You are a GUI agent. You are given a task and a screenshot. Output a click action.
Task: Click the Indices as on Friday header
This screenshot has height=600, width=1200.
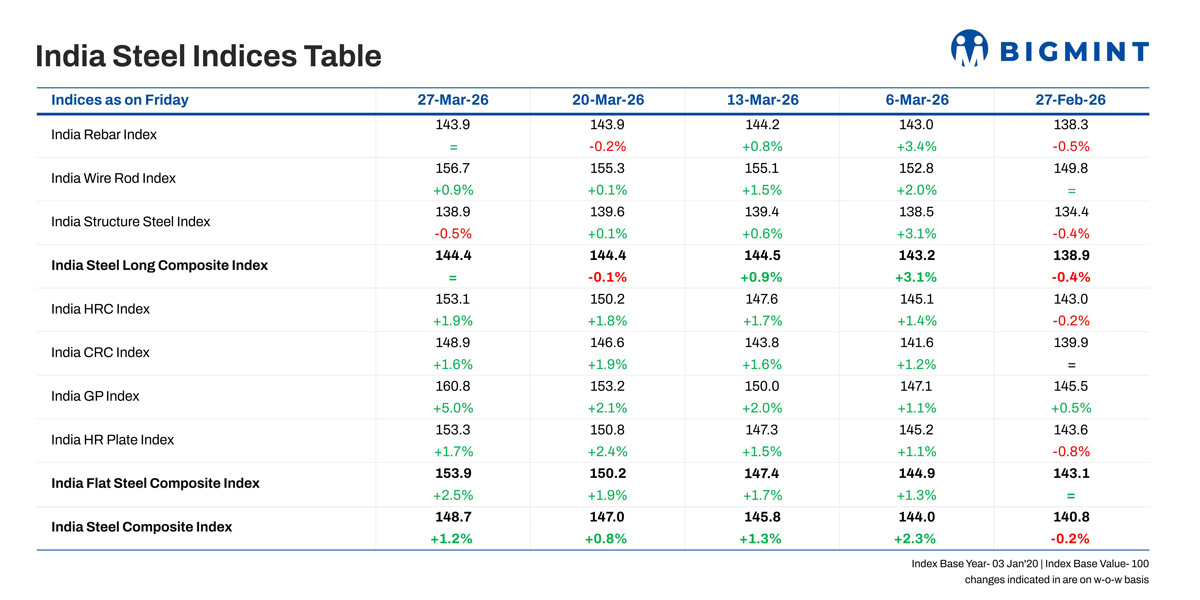[119, 100]
